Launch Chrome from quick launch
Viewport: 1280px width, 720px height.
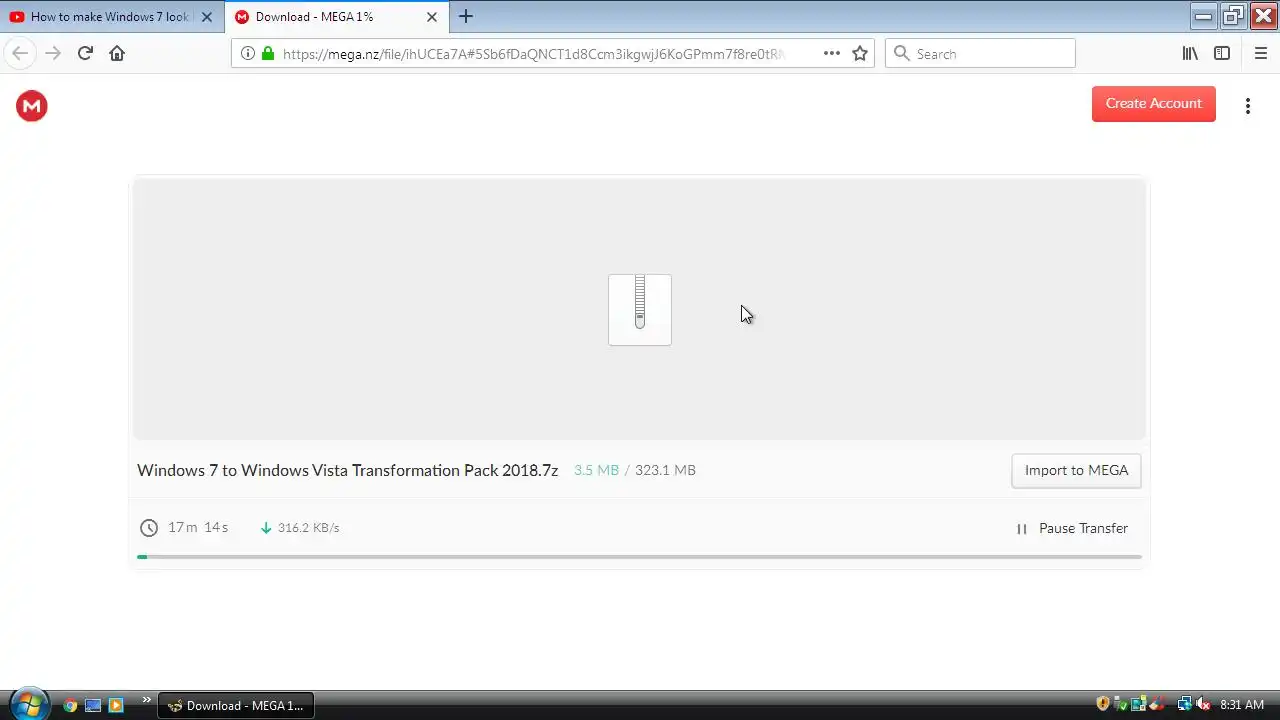tap(70, 705)
